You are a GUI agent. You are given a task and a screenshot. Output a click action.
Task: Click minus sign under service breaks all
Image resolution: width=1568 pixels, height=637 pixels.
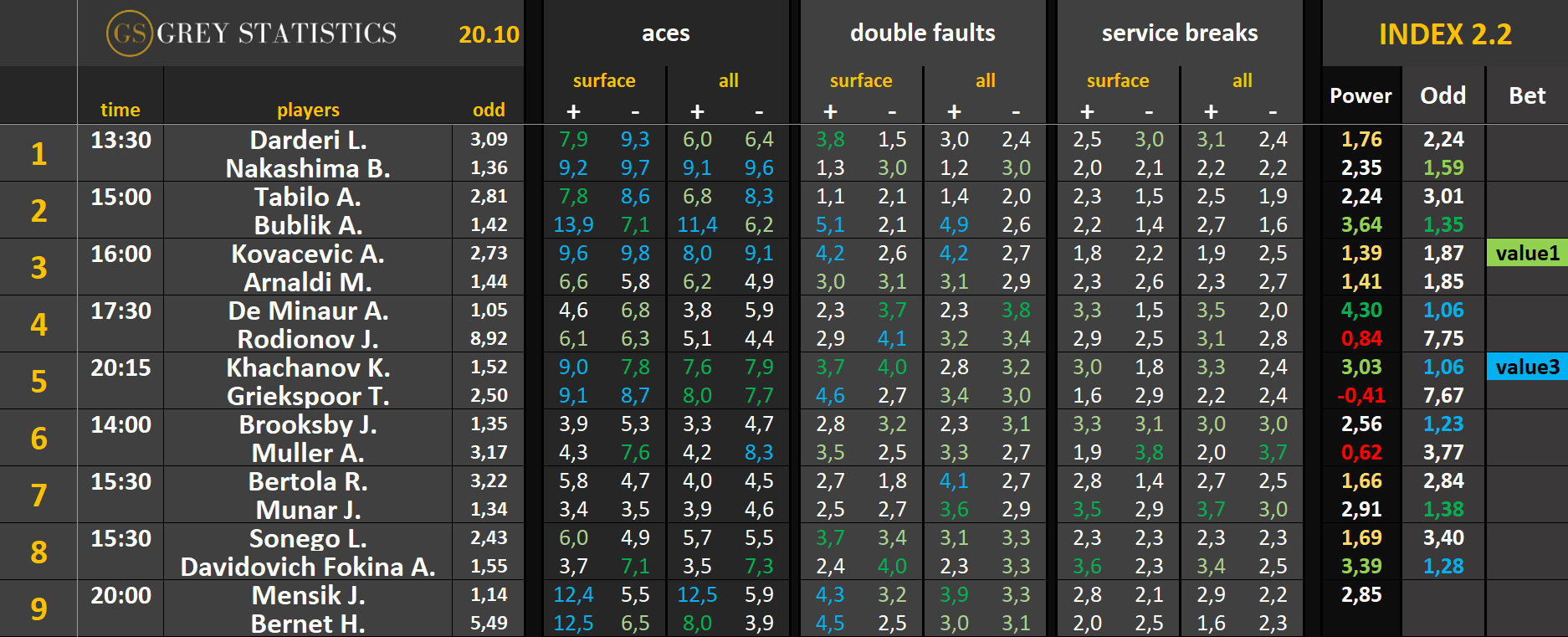(x=1273, y=111)
